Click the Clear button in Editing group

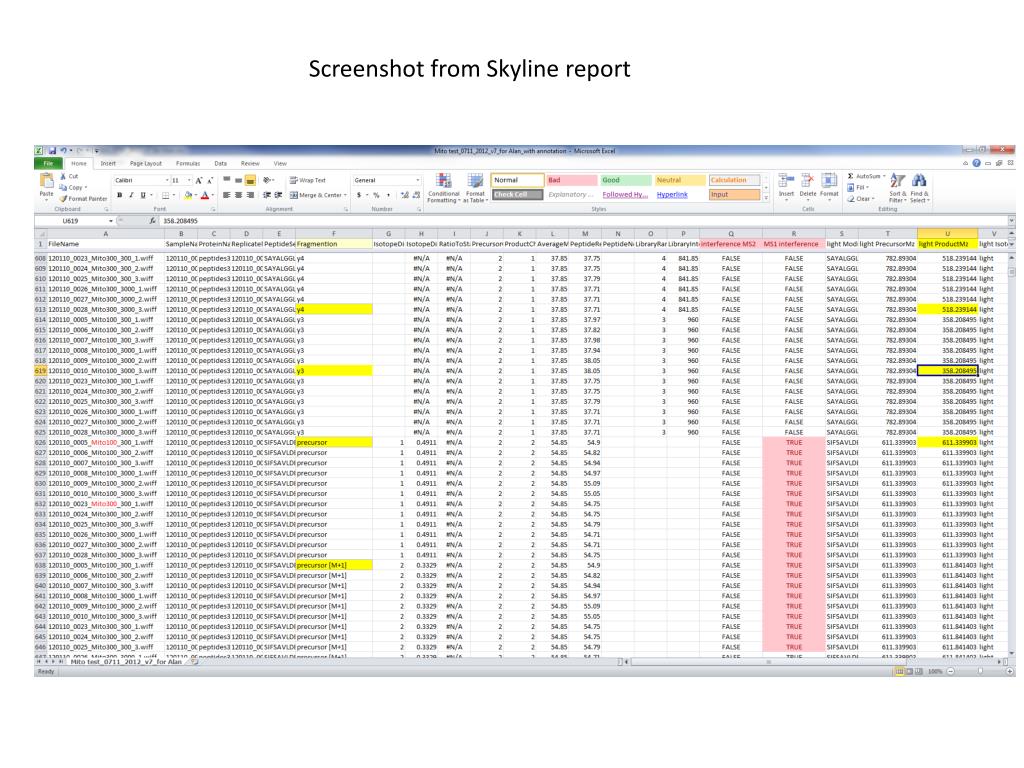[861, 199]
